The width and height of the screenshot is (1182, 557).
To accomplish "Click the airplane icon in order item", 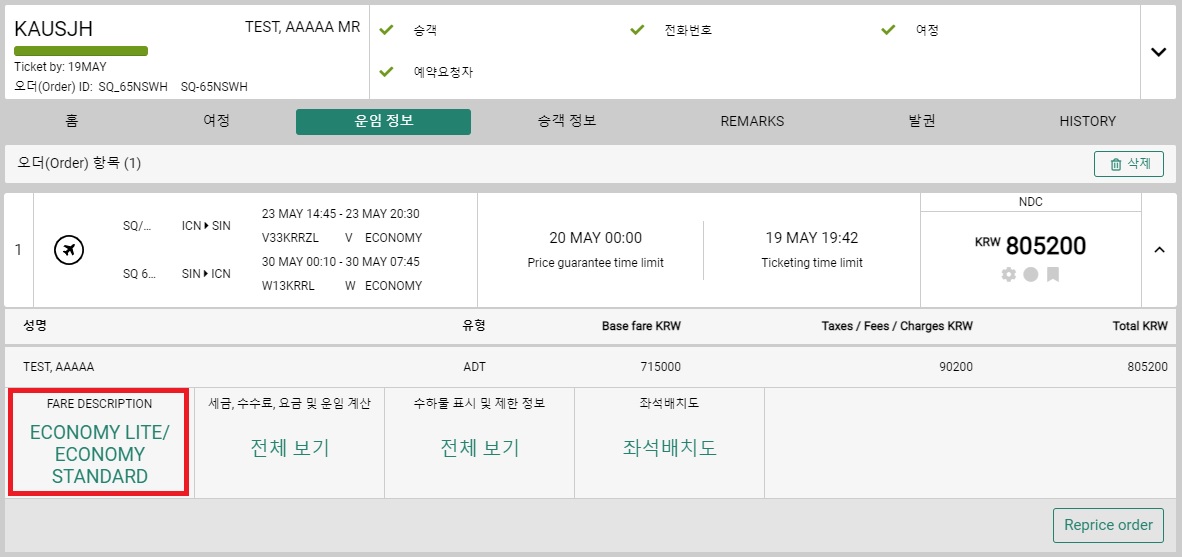I will pyautogui.click(x=69, y=250).
